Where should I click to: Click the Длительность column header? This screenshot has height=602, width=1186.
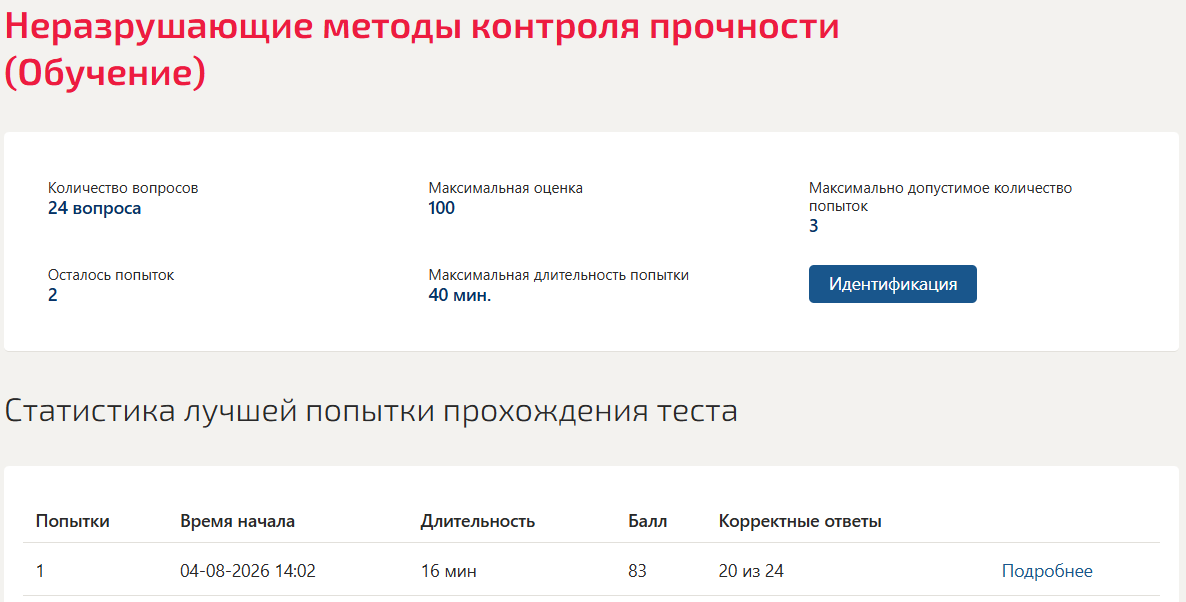pyautogui.click(x=478, y=521)
